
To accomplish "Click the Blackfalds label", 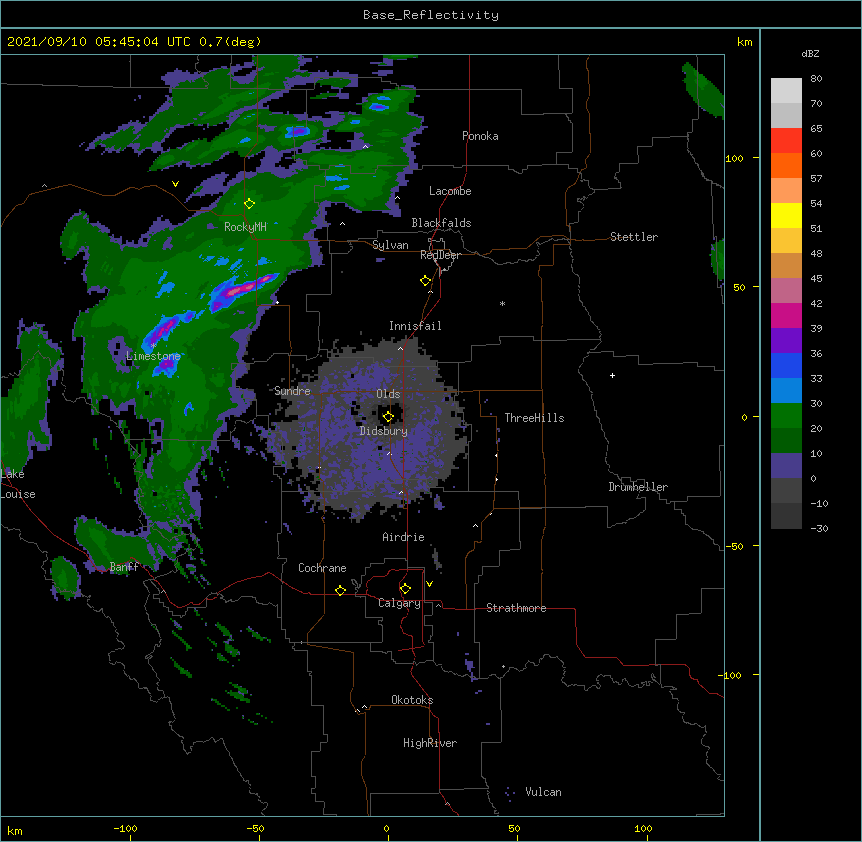I will 441,223.
